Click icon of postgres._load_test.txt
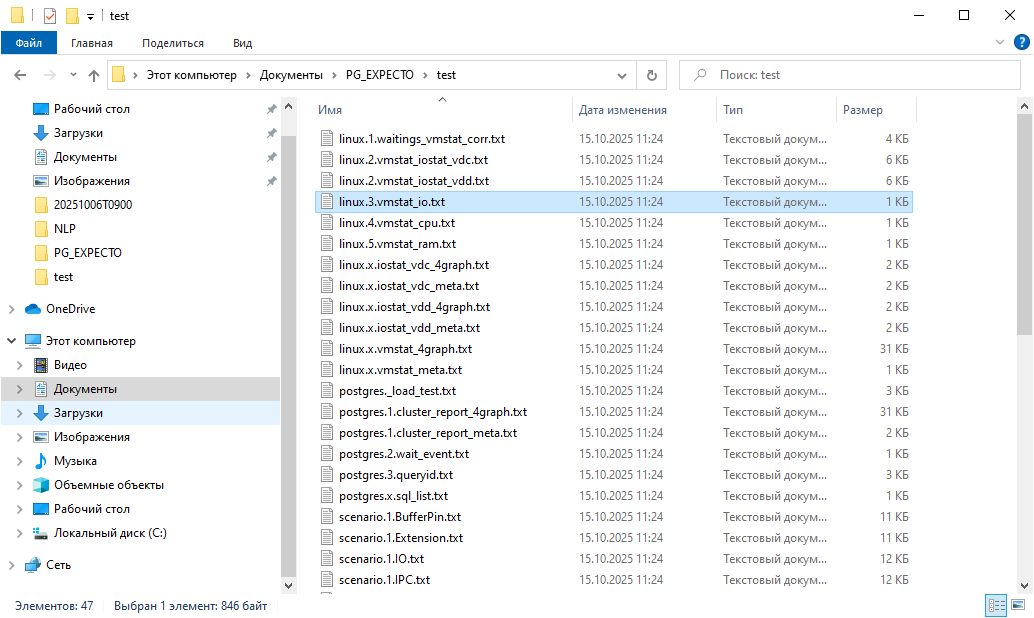1034x618 pixels. click(327, 391)
